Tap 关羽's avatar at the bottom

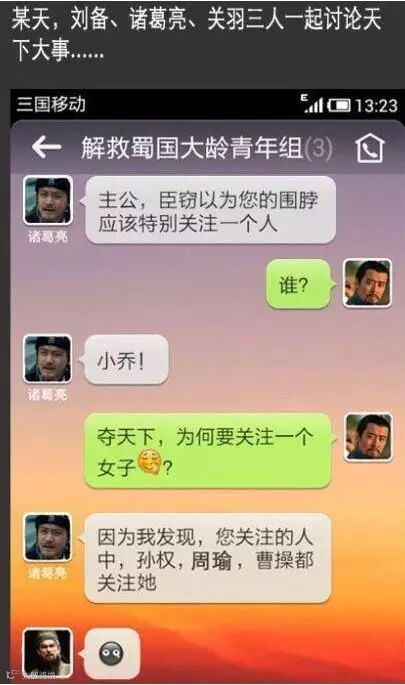pyautogui.click(x=47, y=653)
